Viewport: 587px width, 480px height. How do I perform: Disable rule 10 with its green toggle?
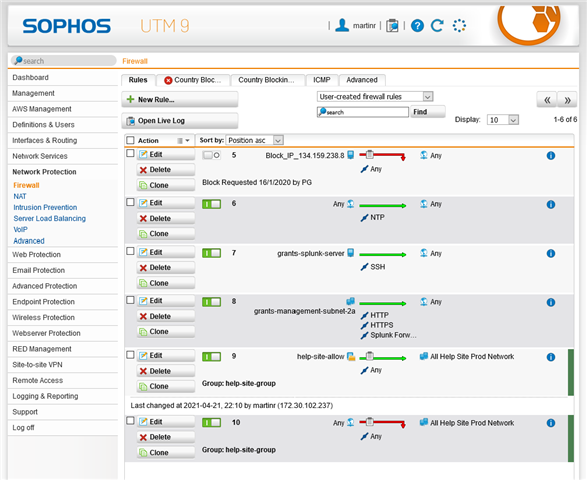click(212, 423)
